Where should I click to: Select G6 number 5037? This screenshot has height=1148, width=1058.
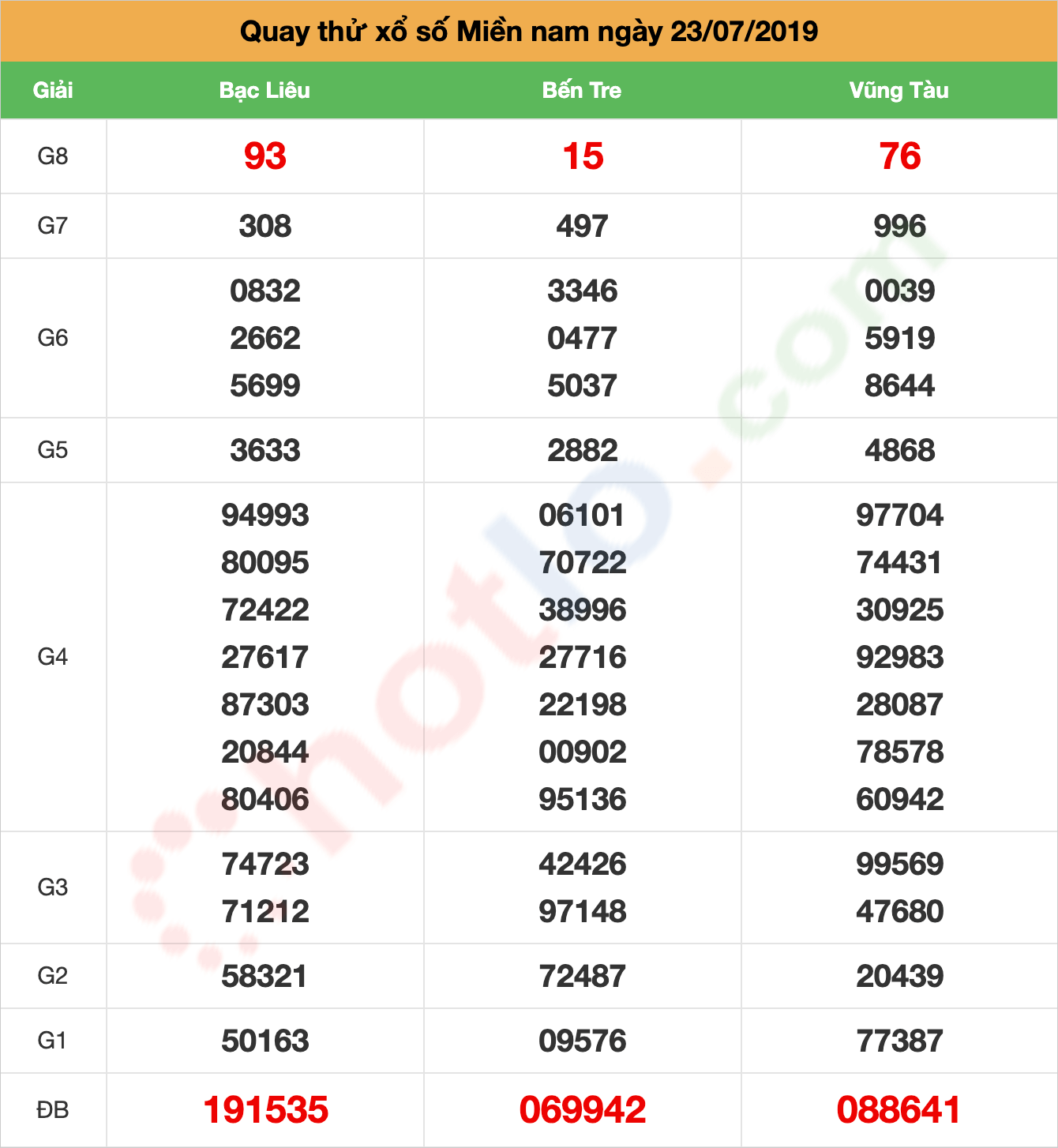coord(583,386)
